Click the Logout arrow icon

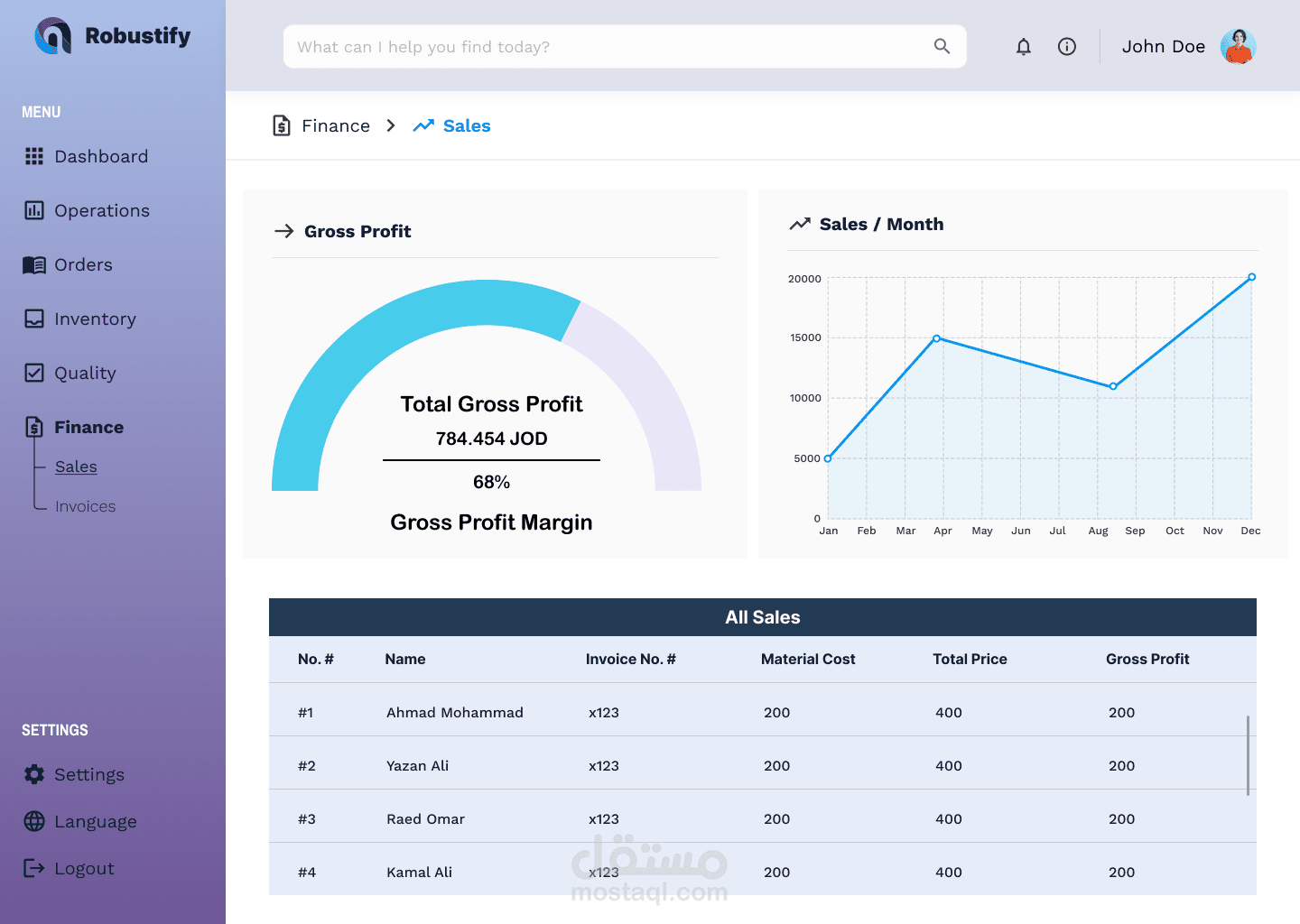(34, 868)
